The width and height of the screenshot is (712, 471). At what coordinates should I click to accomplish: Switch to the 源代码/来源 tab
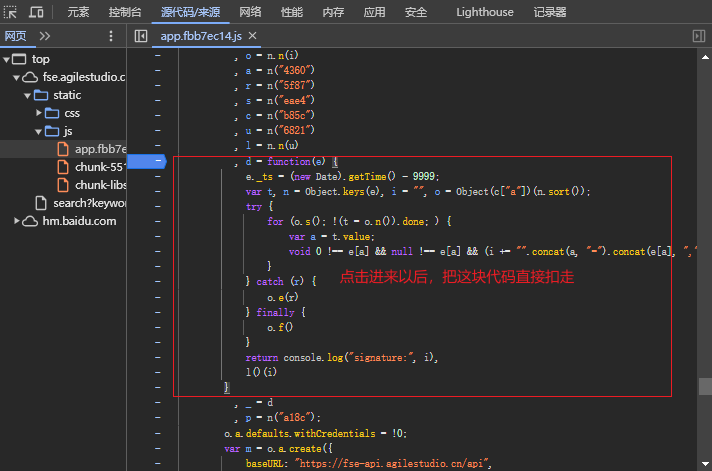coord(190,12)
